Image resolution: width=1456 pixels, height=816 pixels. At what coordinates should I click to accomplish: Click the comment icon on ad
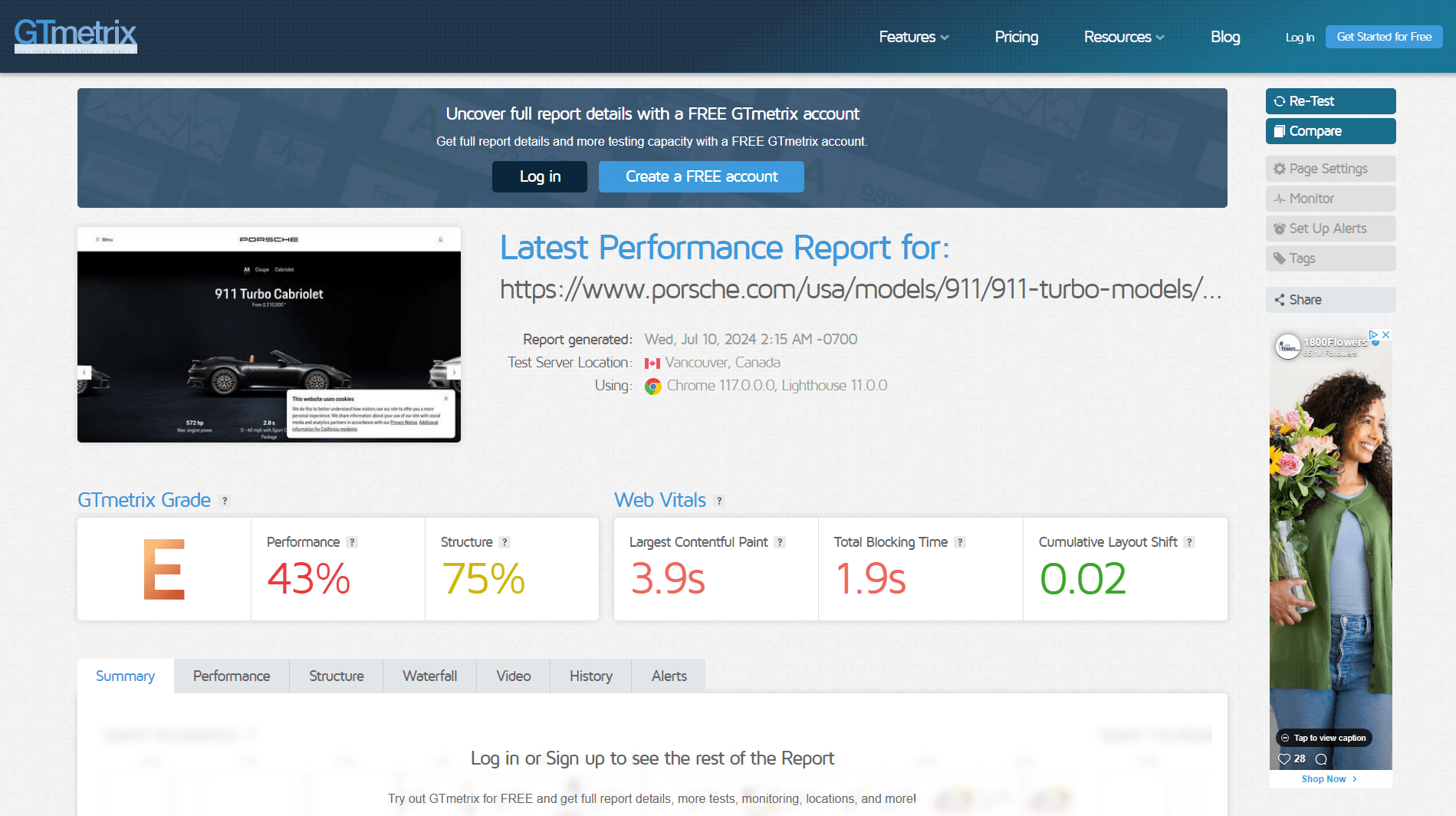[x=1321, y=759]
